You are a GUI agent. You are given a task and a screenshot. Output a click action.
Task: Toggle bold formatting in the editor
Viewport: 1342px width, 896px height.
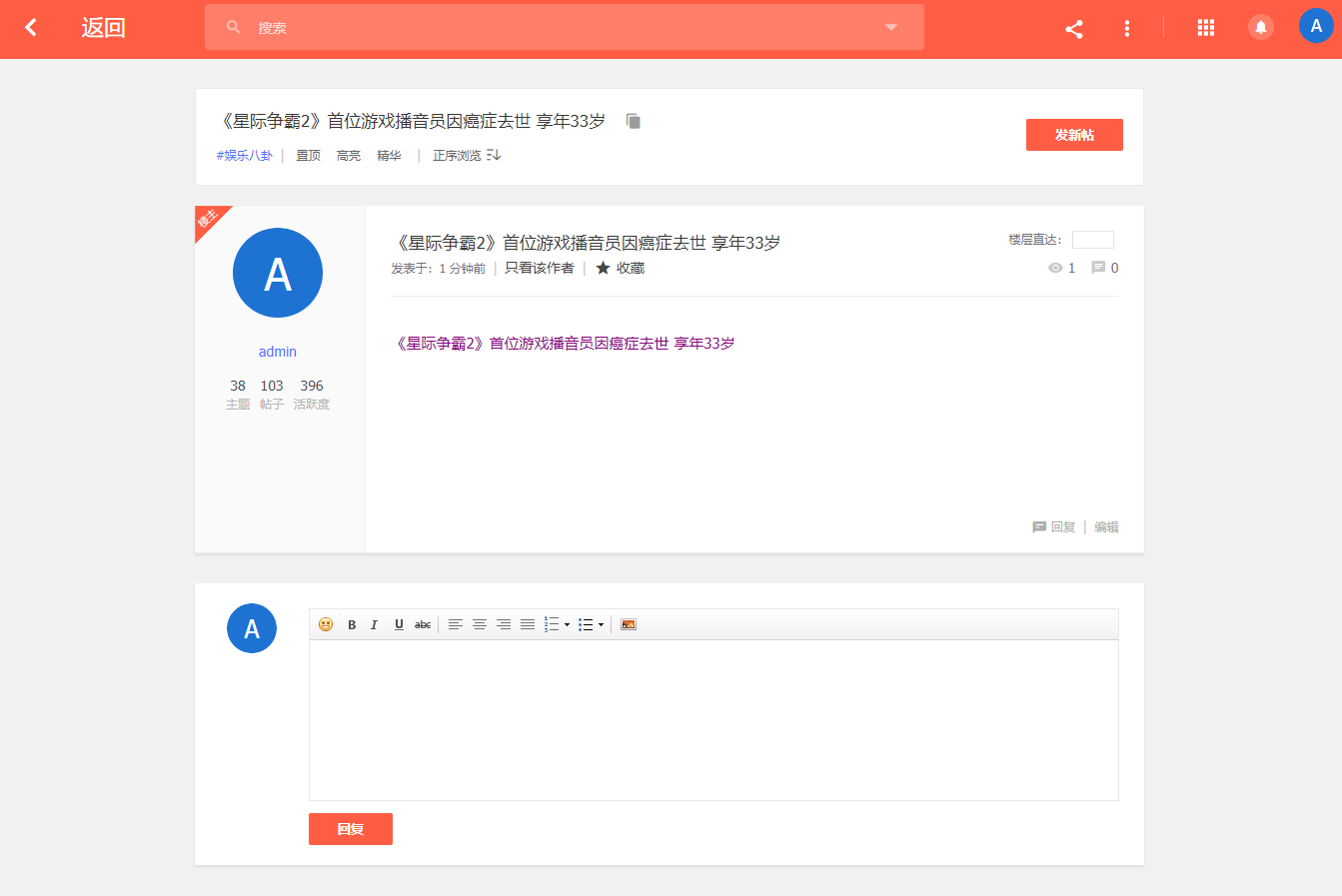point(352,624)
